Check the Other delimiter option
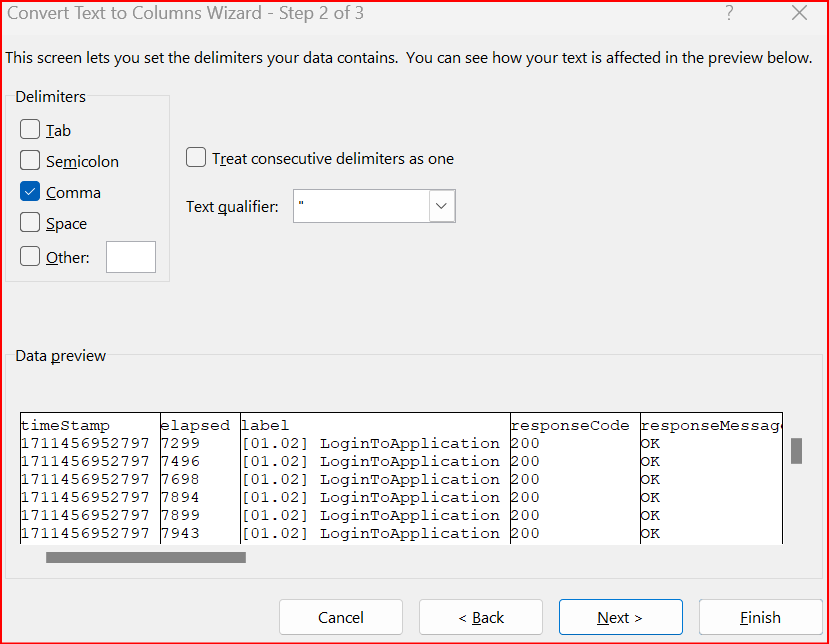This screenshot has width=829, height=644. [29, 256]
